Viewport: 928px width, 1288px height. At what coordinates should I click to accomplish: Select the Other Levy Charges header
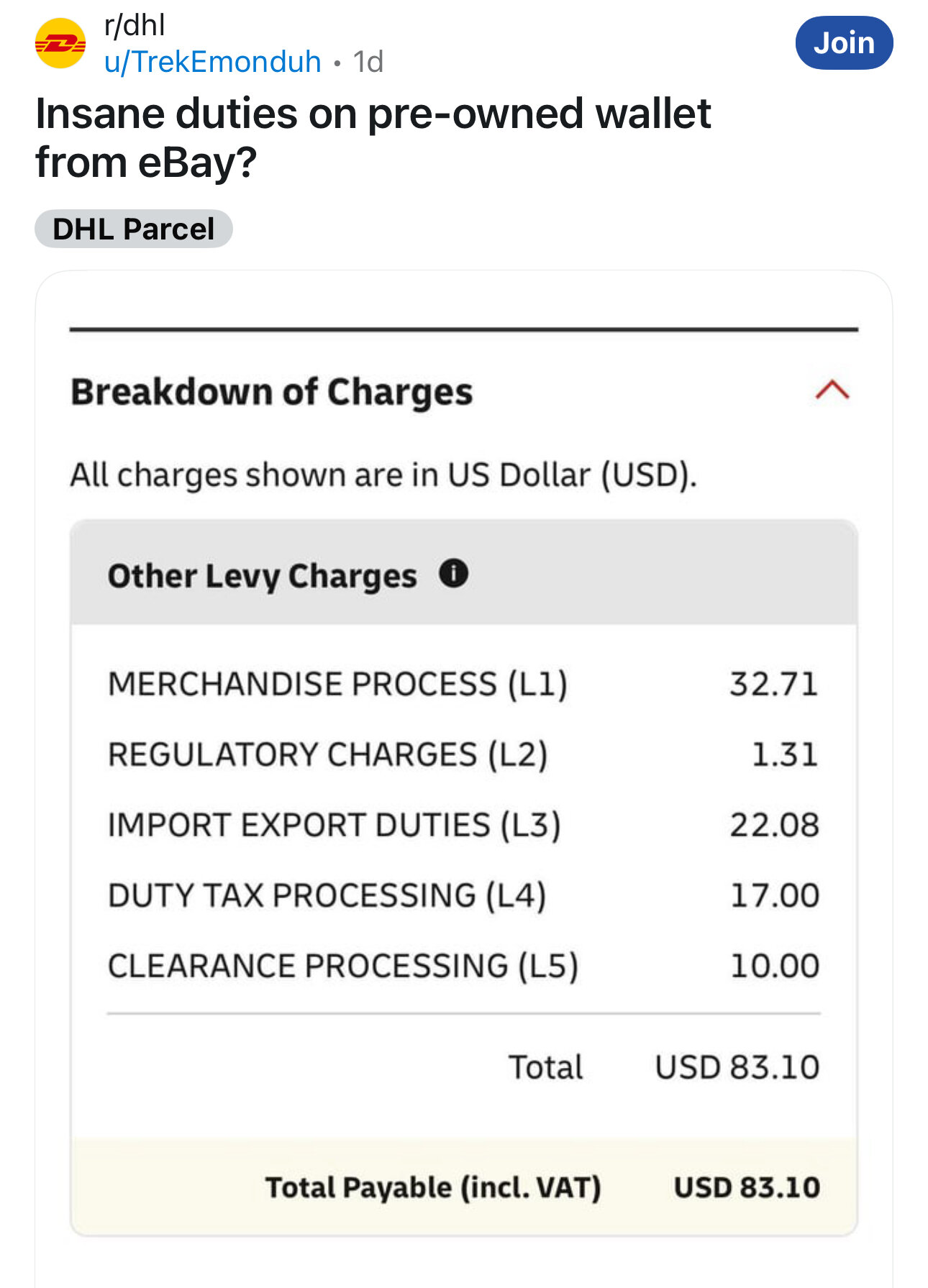(x=464, y=574)
